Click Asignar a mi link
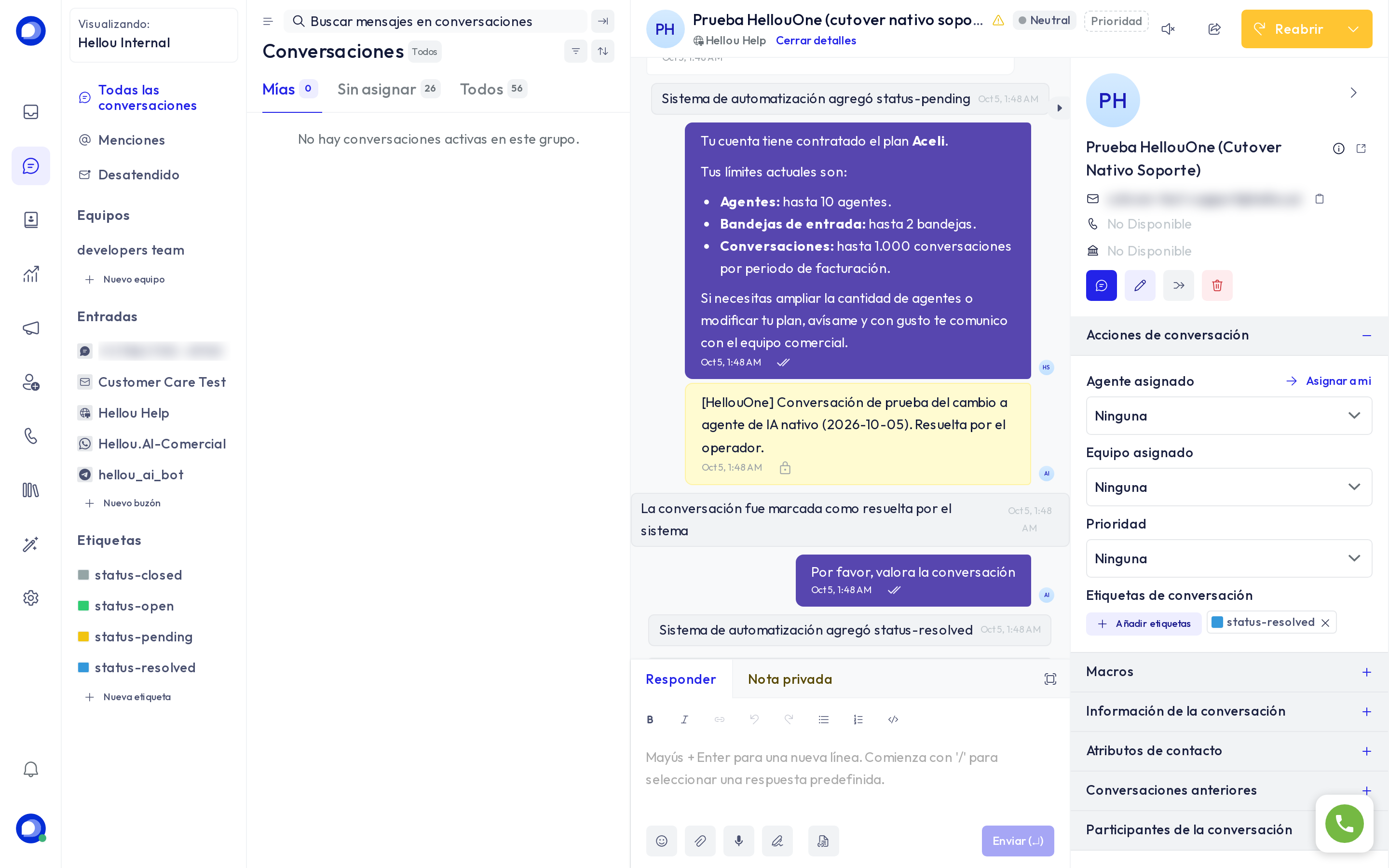Image resolution: width=1389 pixels, height=868 pixels. (x=1329, y=381)
